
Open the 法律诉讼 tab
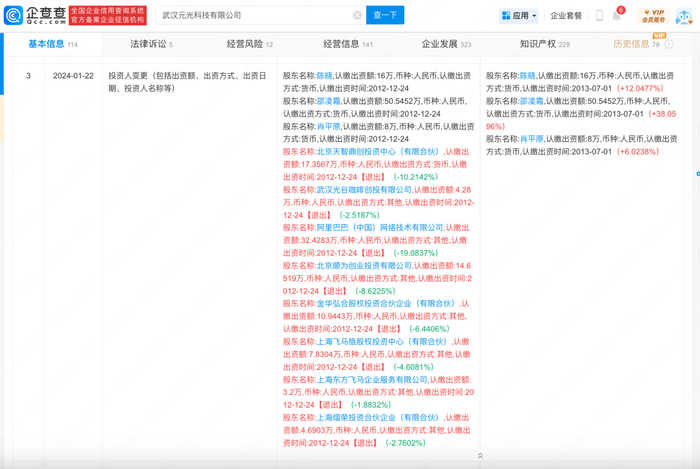(x=150, y=44)
